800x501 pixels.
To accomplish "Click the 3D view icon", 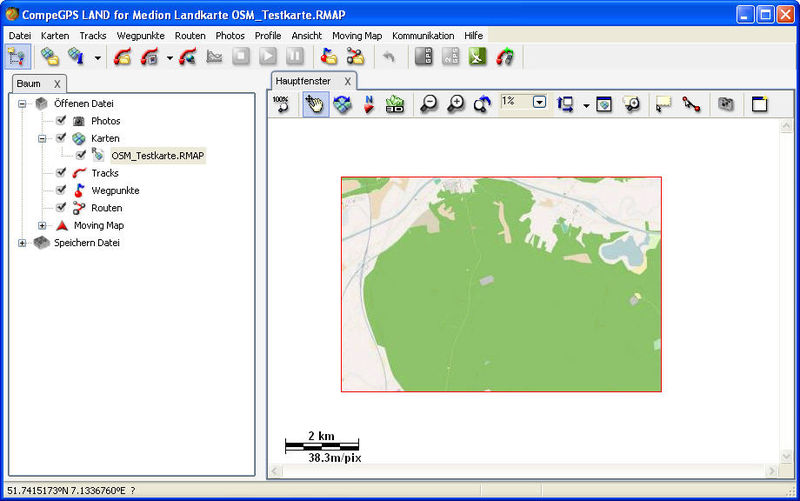I will [x=395, y=104].
